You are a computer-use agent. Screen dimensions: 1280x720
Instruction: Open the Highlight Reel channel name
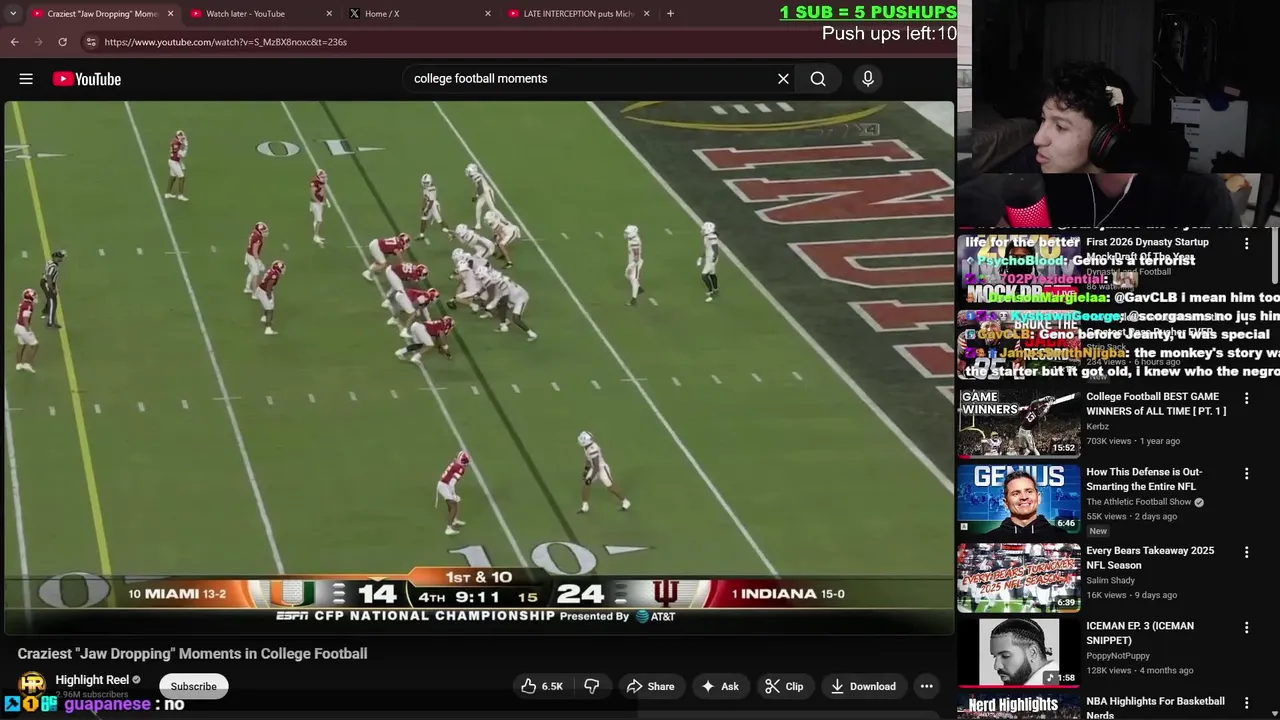tap(92, 680)
